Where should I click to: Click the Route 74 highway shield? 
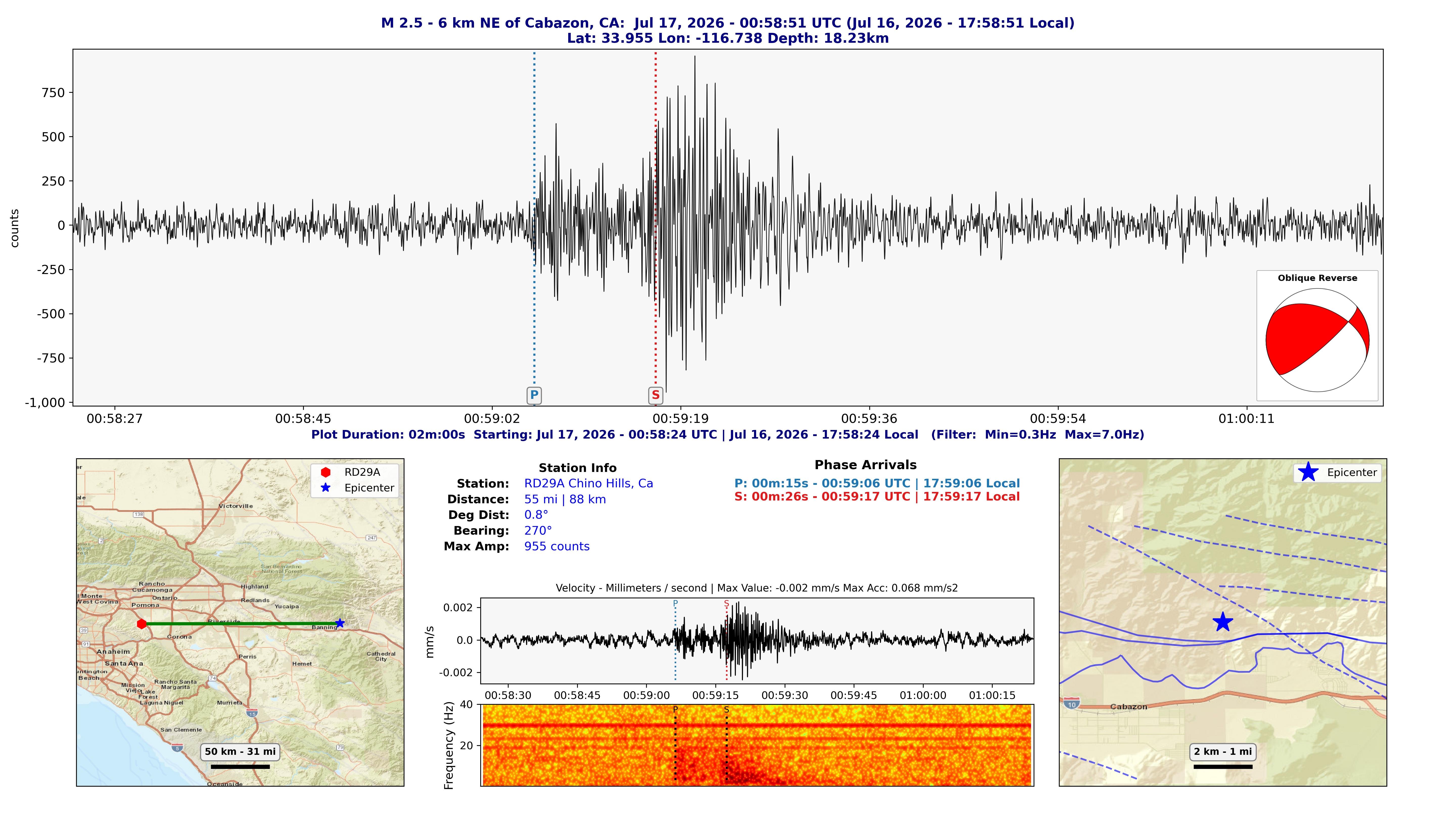[x=213, y=678]
